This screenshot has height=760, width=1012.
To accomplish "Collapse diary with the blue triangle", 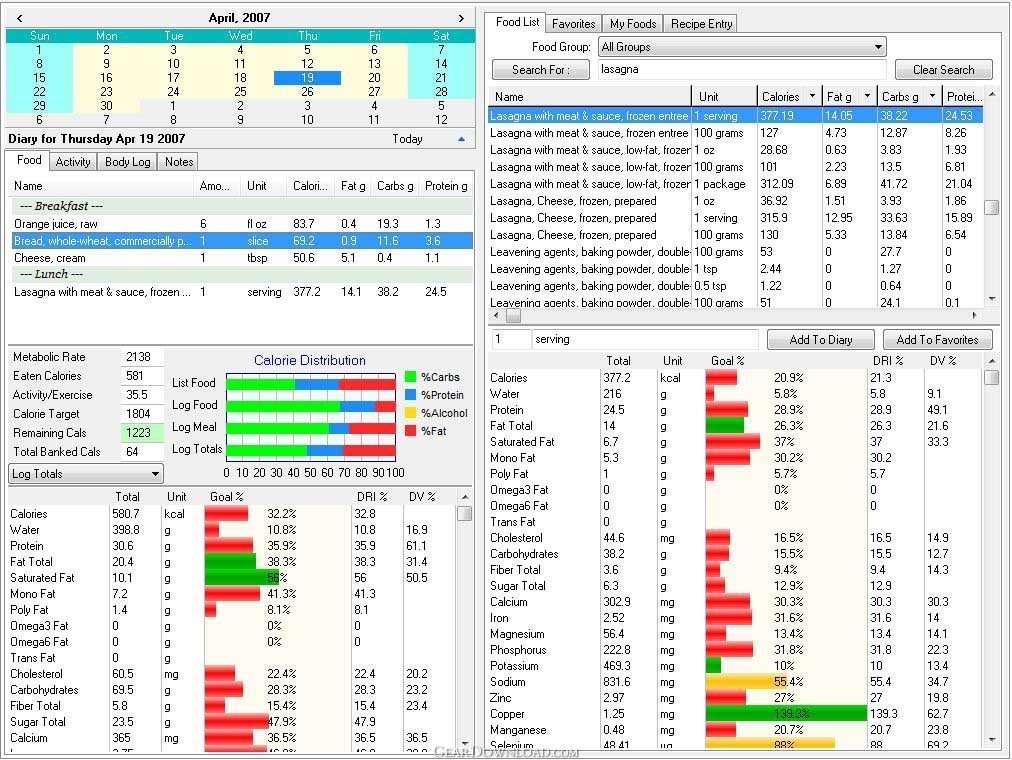I will [461, 139].
